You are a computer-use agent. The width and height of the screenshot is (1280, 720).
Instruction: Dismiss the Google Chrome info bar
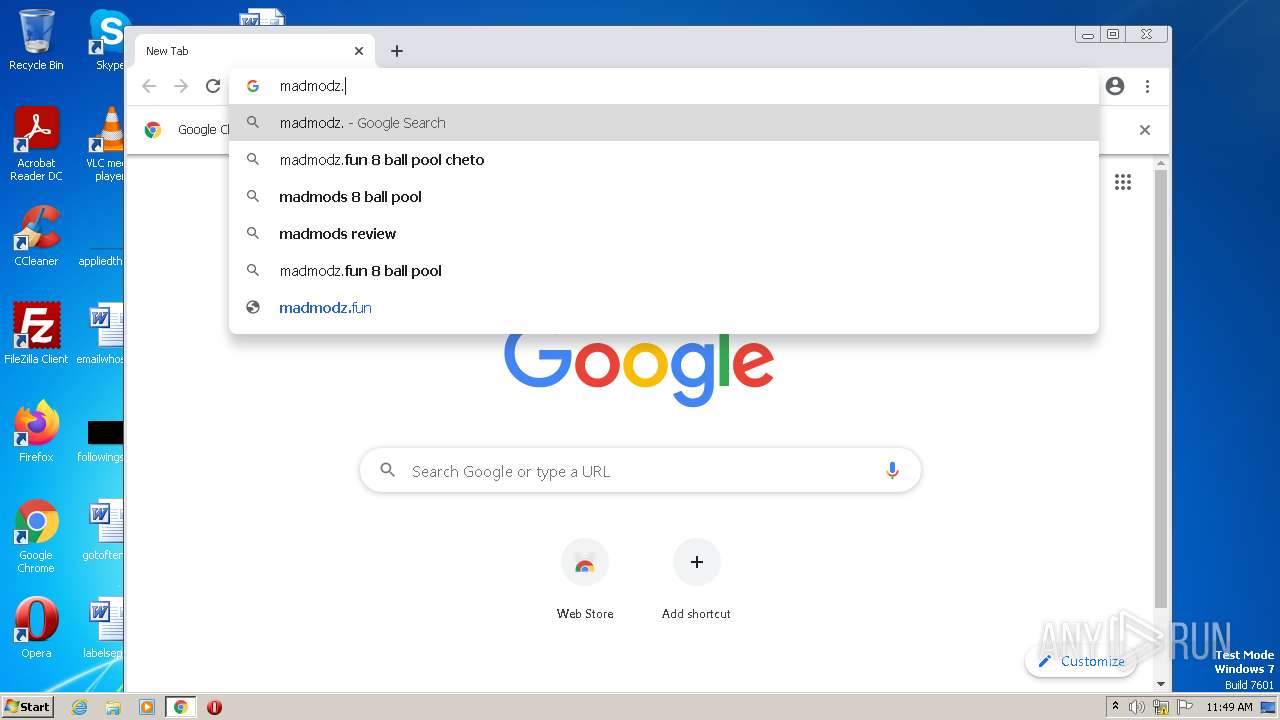[1145, 130]
